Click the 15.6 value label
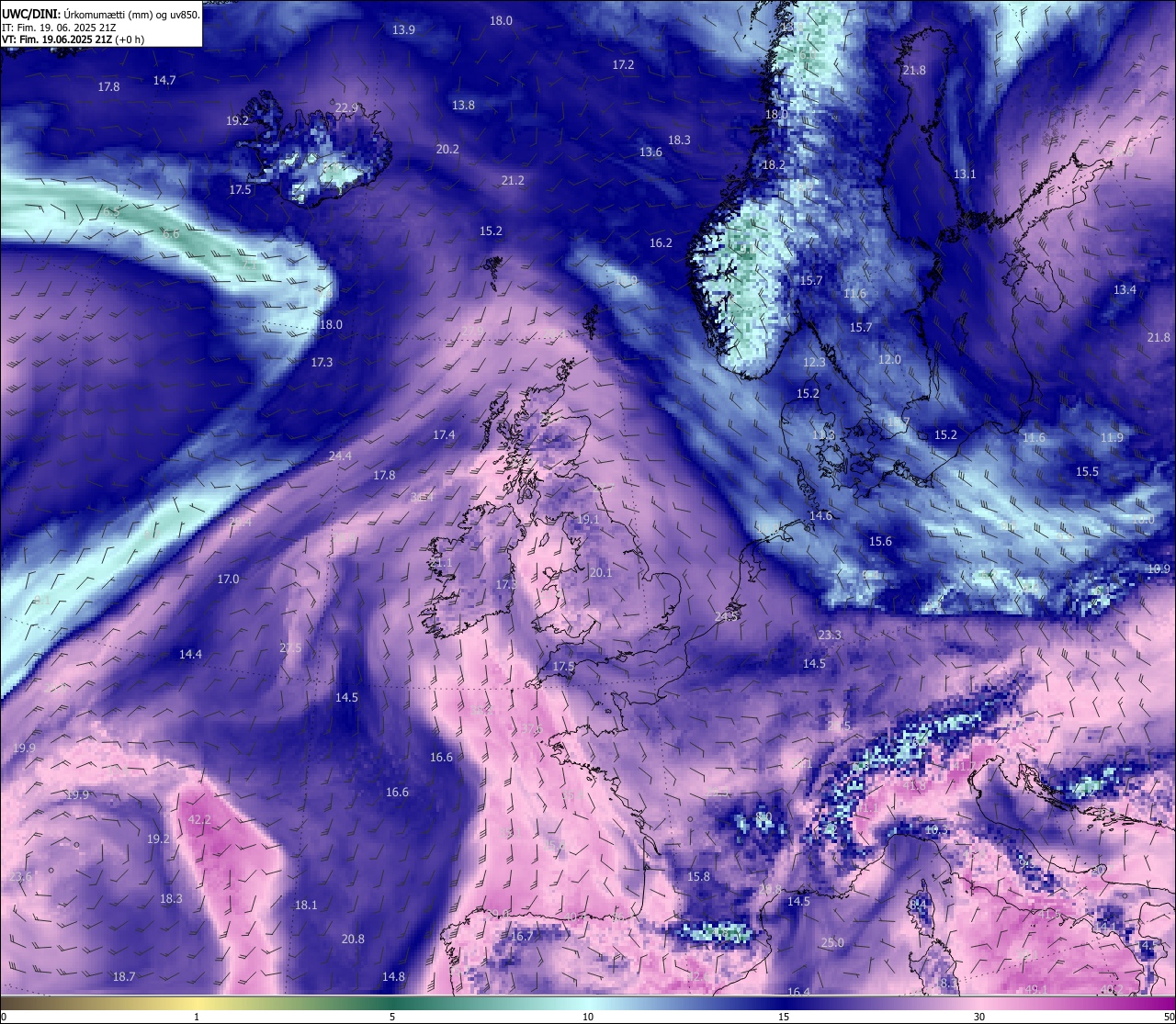 [x=880, y=541]
